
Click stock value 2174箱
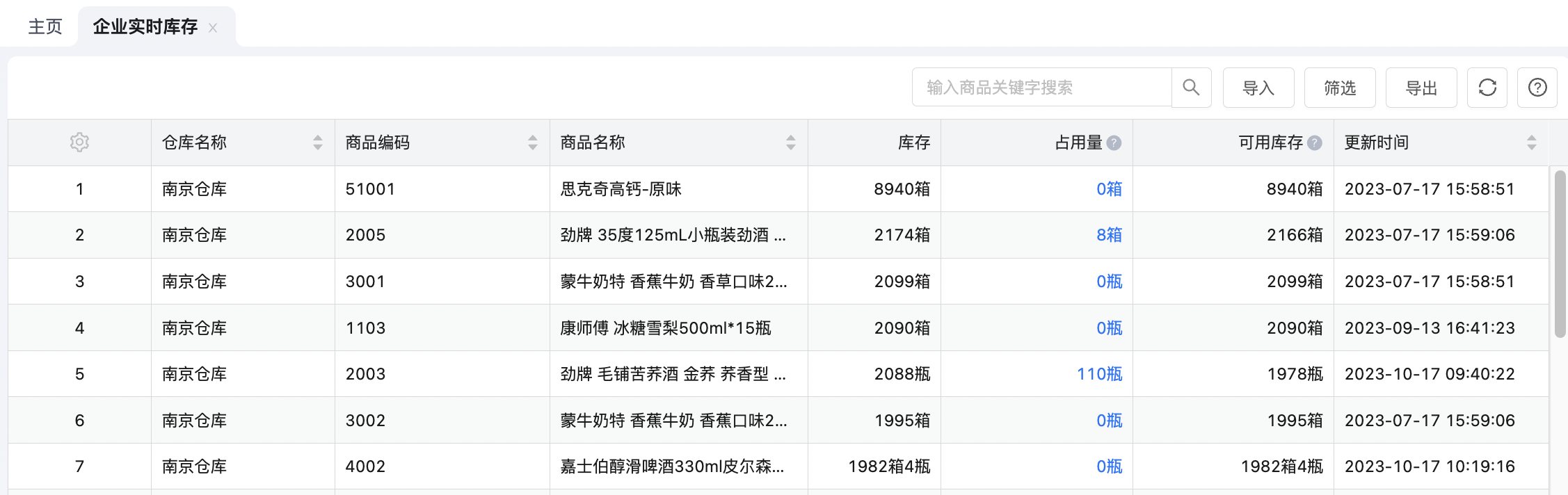(x=902, y=235)
